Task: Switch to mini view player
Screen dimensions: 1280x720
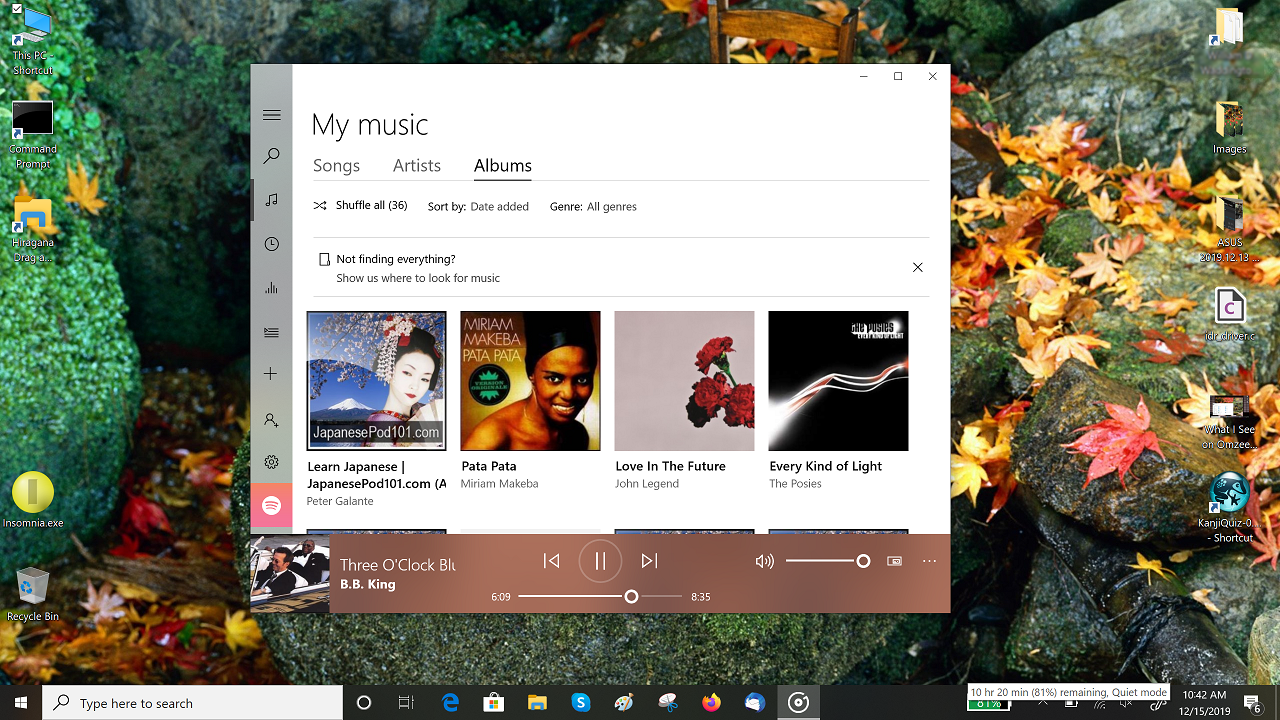Action: point(895,561)
